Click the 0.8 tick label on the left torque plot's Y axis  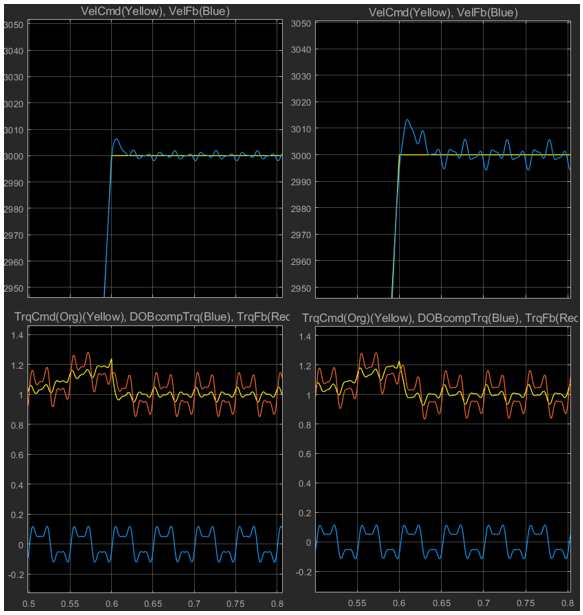(x=17, y=425)
